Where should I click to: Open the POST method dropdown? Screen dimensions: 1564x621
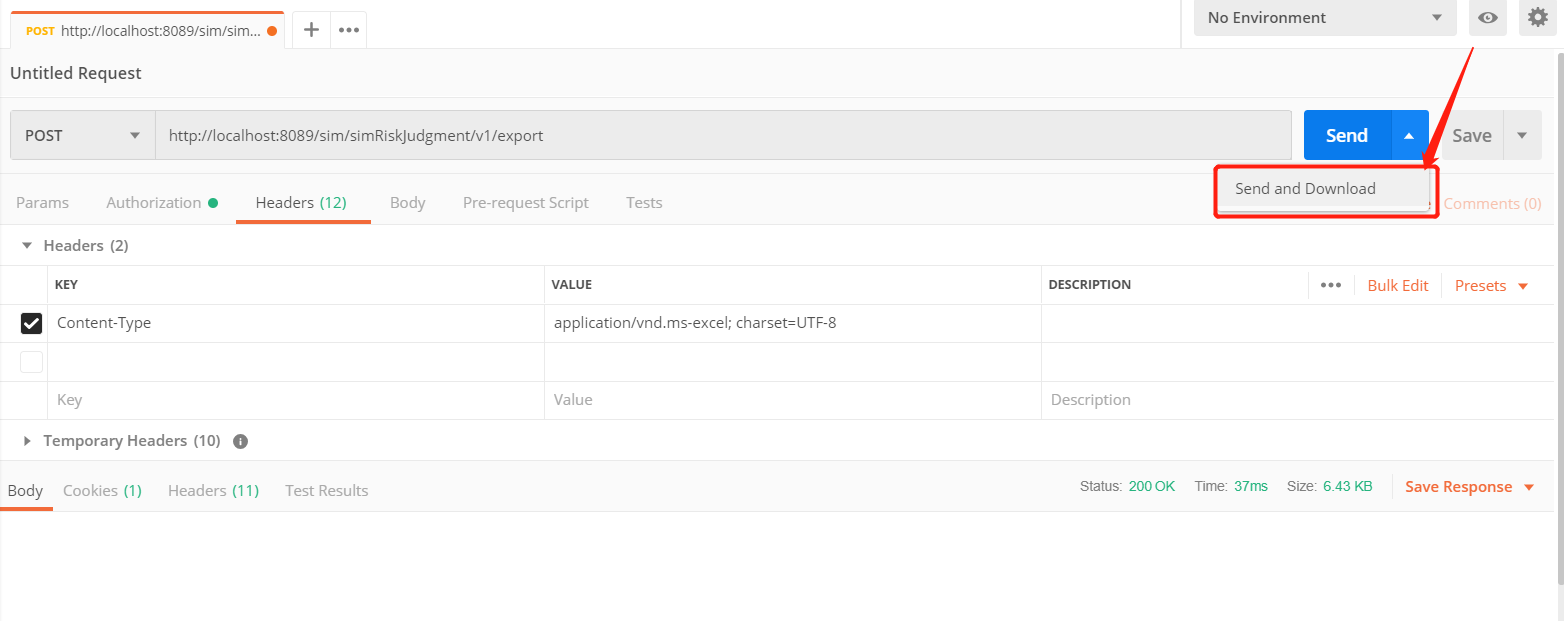click(x=83, y=136)
